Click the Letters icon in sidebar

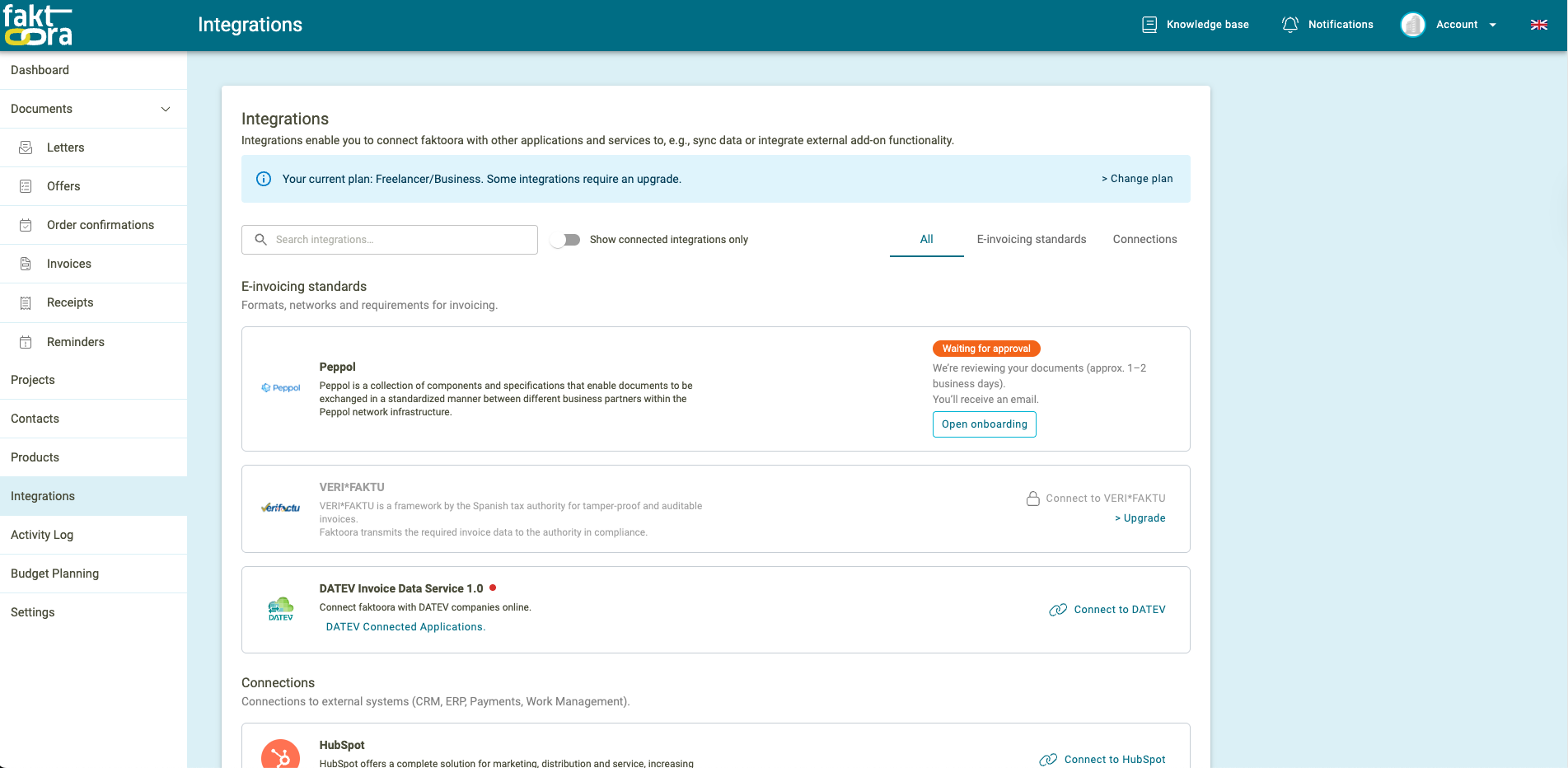26,148
